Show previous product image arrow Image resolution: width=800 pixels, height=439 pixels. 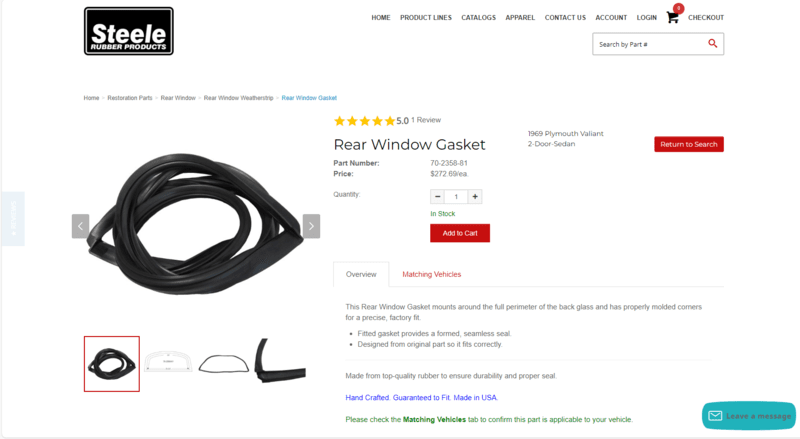click(x=81, y=226)
